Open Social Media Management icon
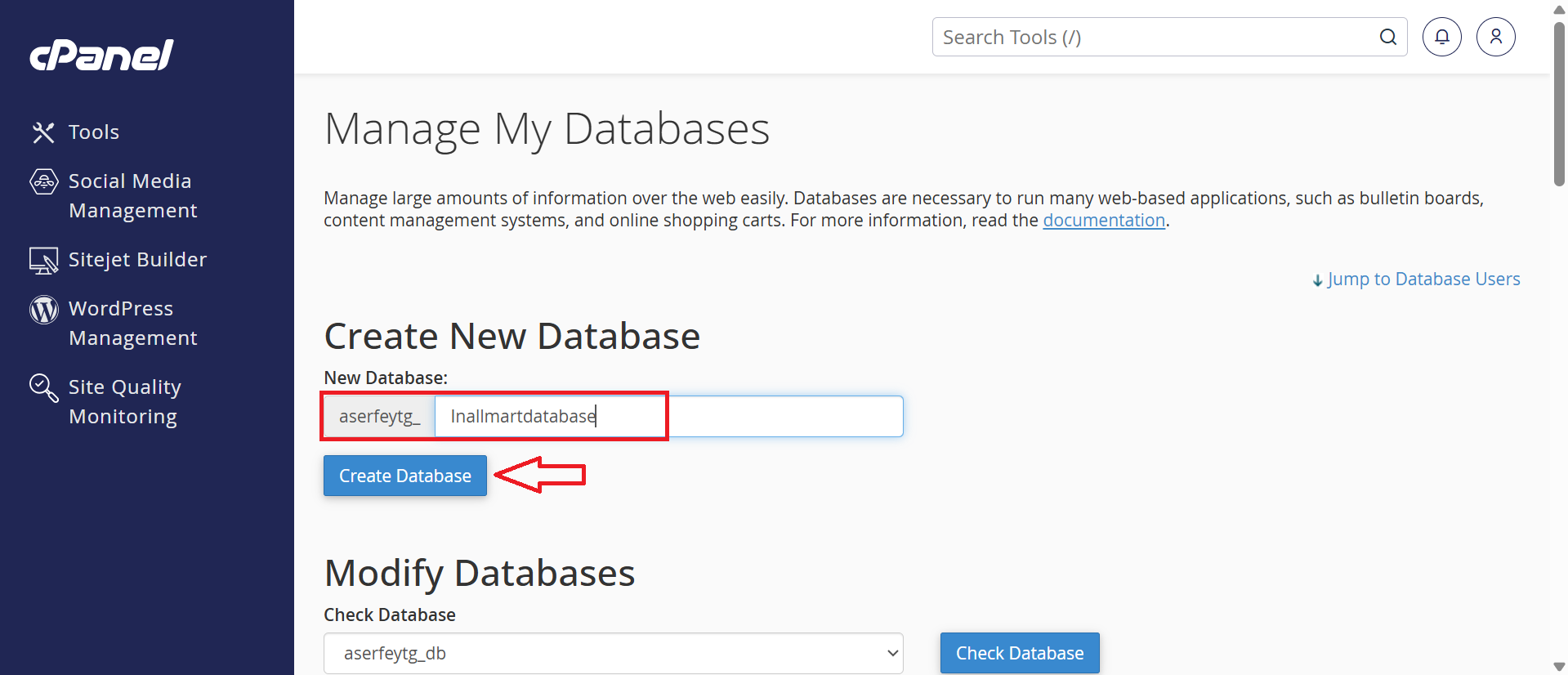The width and height of the screenshot is (1568, 675). tap(43, 181)
